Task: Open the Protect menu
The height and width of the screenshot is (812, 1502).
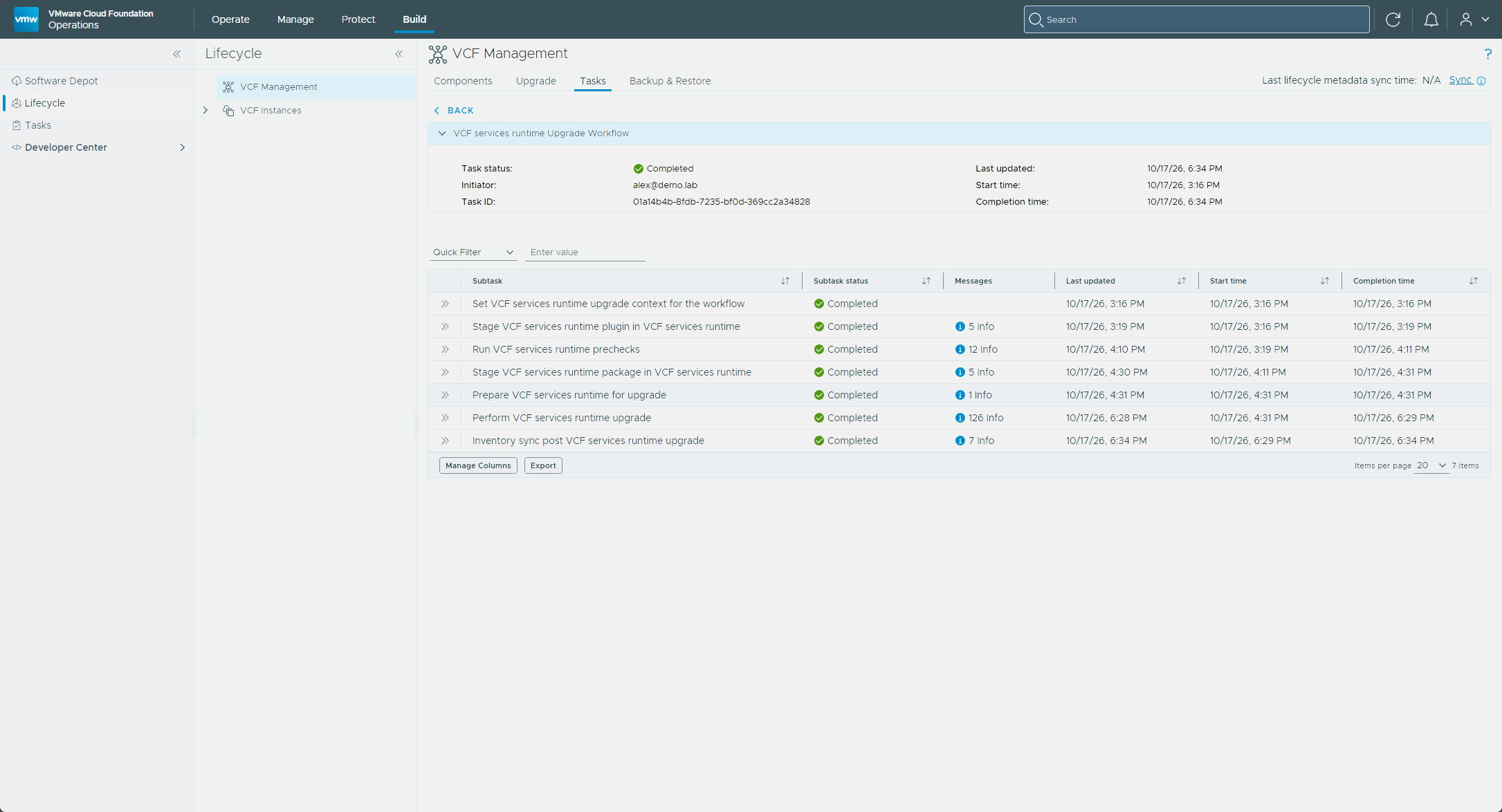Action: tap(358, 19)
